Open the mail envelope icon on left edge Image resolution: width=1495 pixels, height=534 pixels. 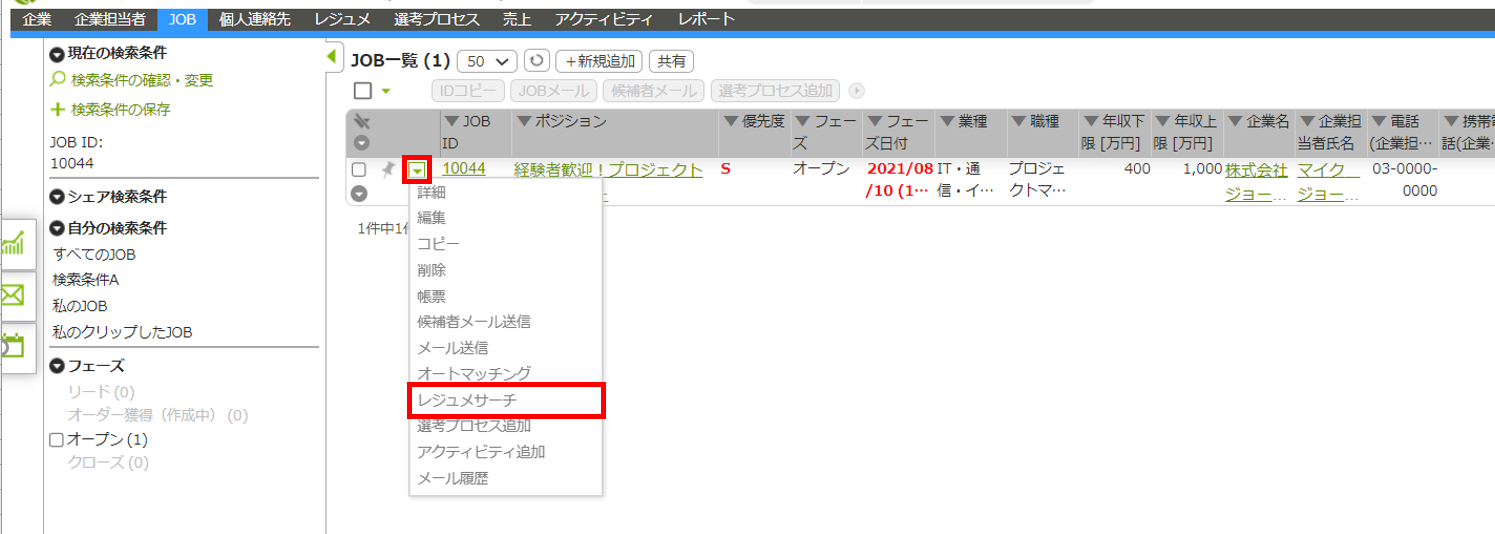pos(14,296)
